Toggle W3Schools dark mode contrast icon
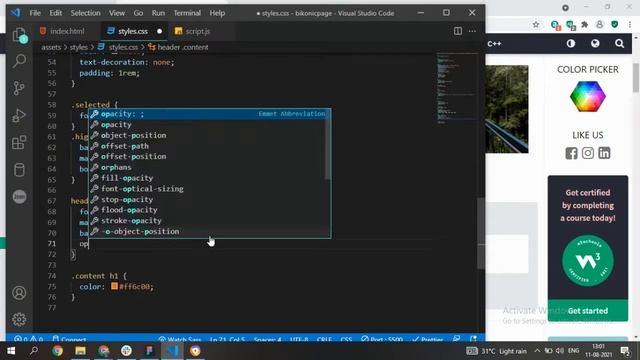640x360 pixels. [571, 43]
